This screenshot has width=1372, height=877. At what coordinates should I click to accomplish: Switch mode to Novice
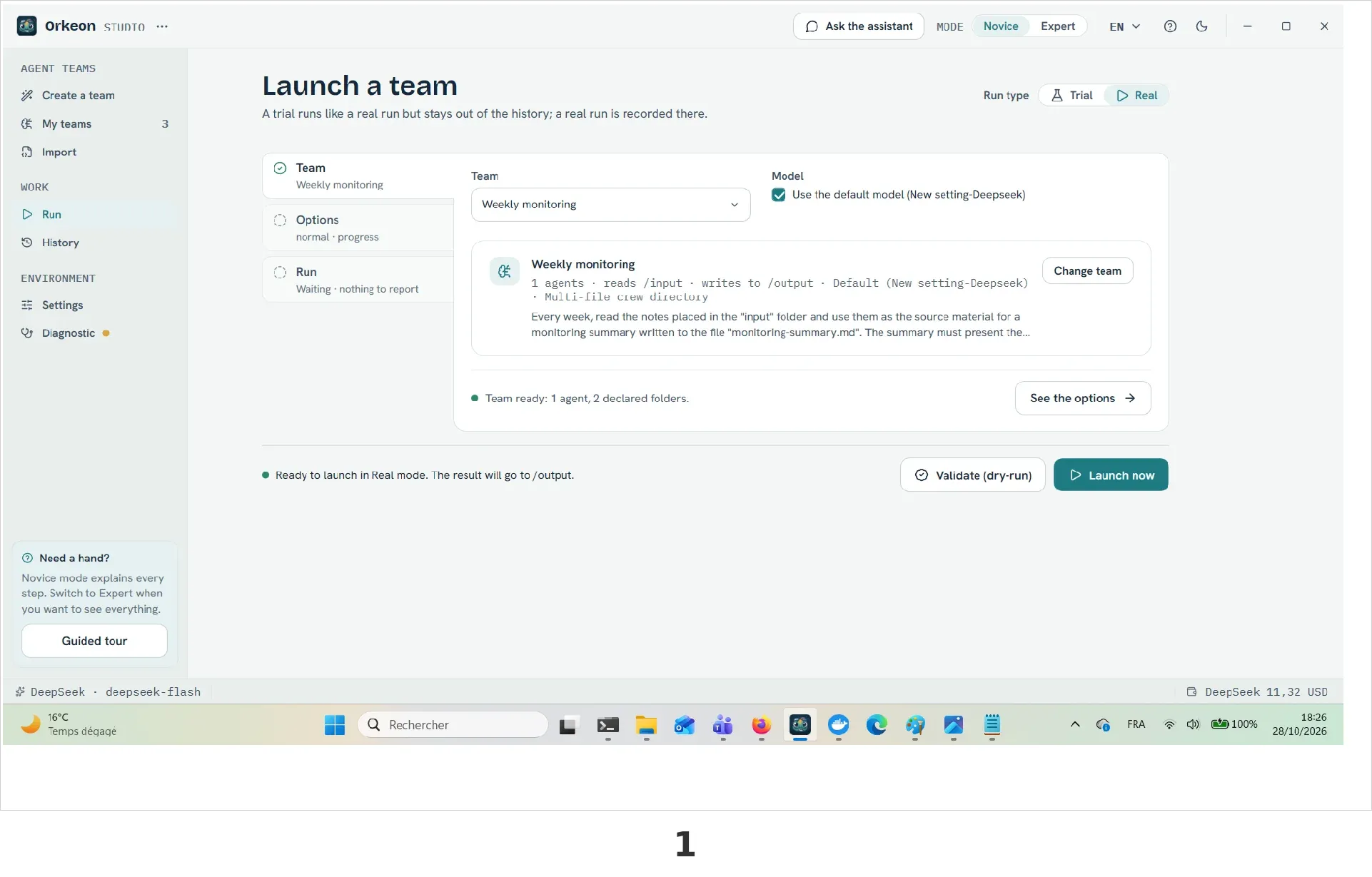1001,26
